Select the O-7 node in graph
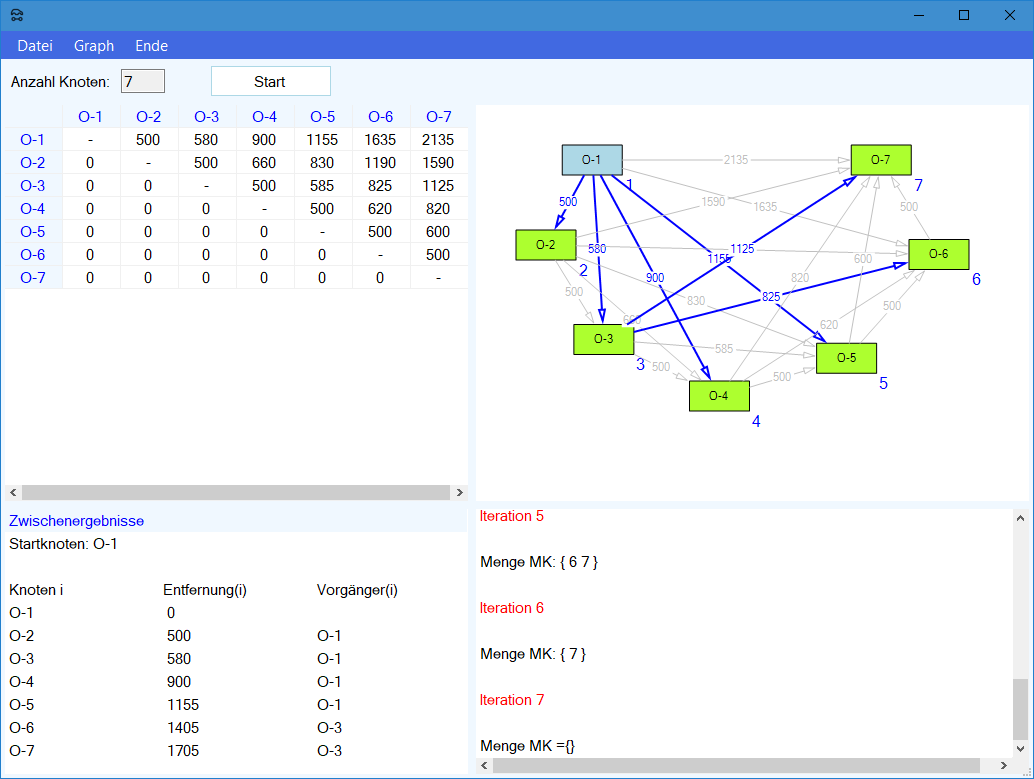The image size is (1034, 779). point(880,160)
